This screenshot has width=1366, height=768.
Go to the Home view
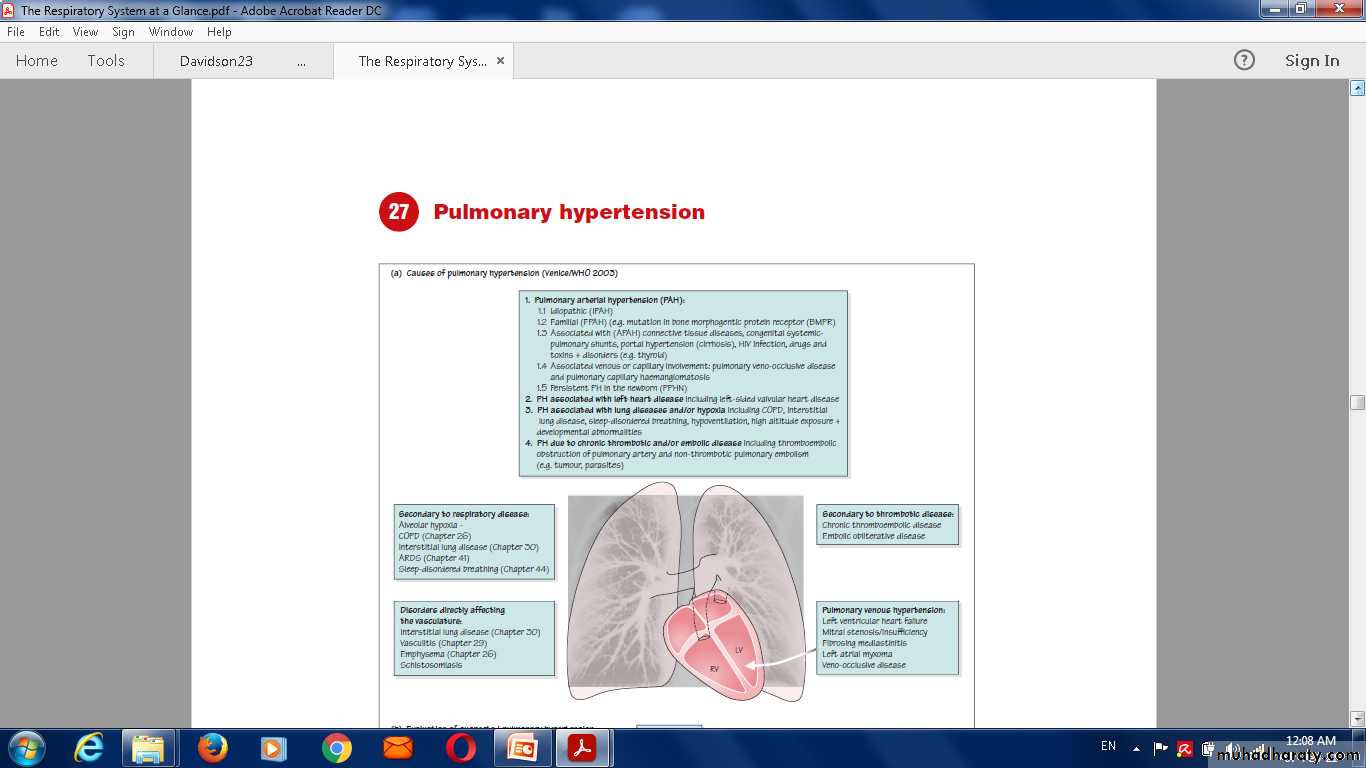[37, 61]
